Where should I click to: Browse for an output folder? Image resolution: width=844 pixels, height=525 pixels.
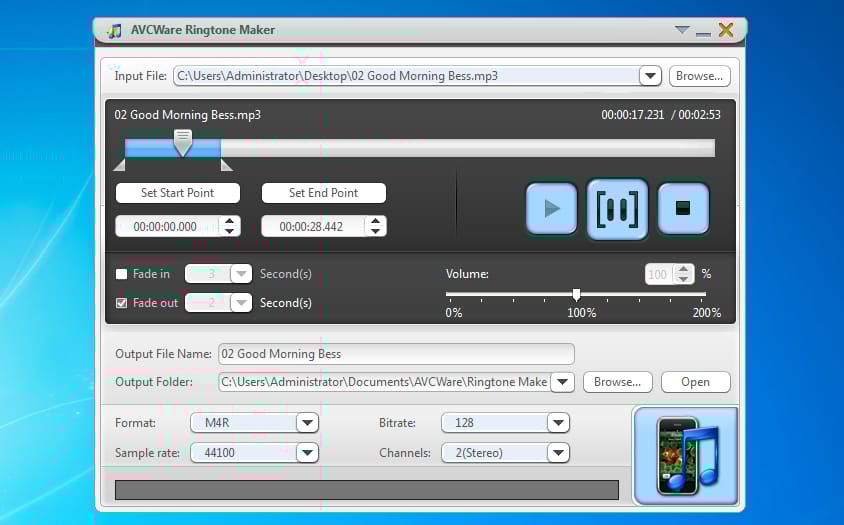coord(617,382)
